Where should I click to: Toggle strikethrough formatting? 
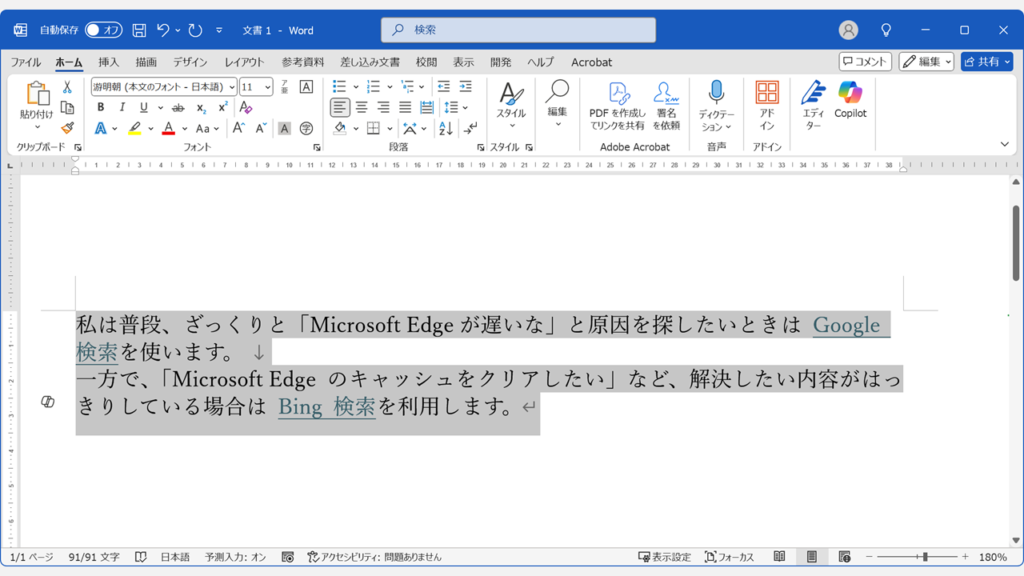coord(178,108)
